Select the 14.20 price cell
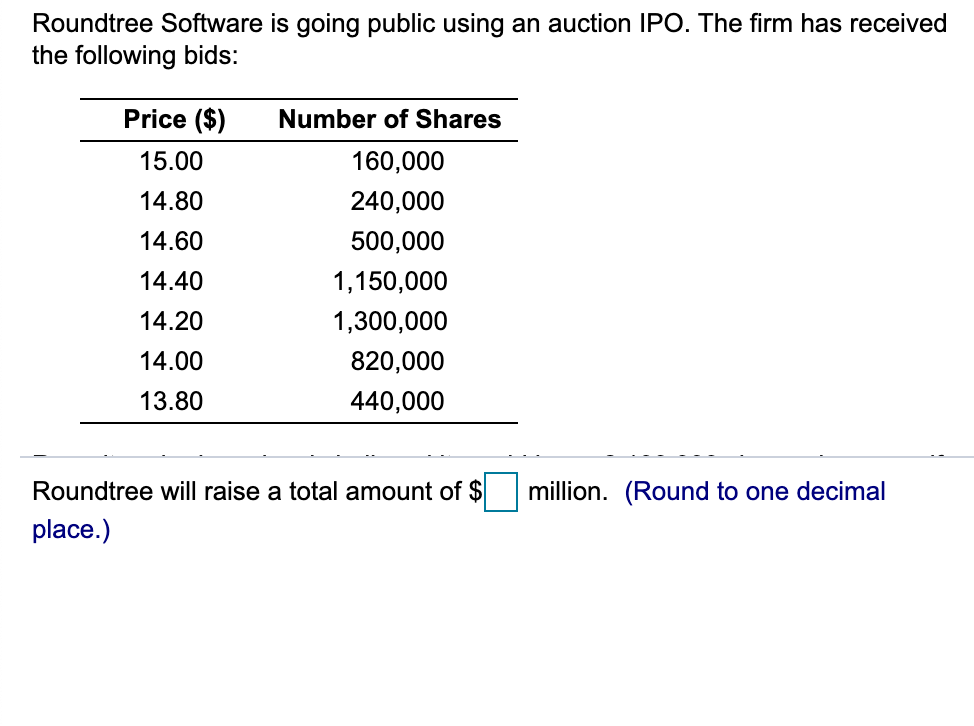The height and width of the screenshot is (726, 974). [171, 321]
